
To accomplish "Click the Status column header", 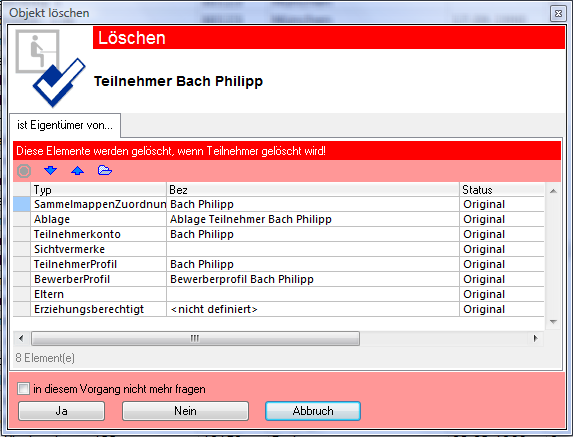I will click(502, 190).
